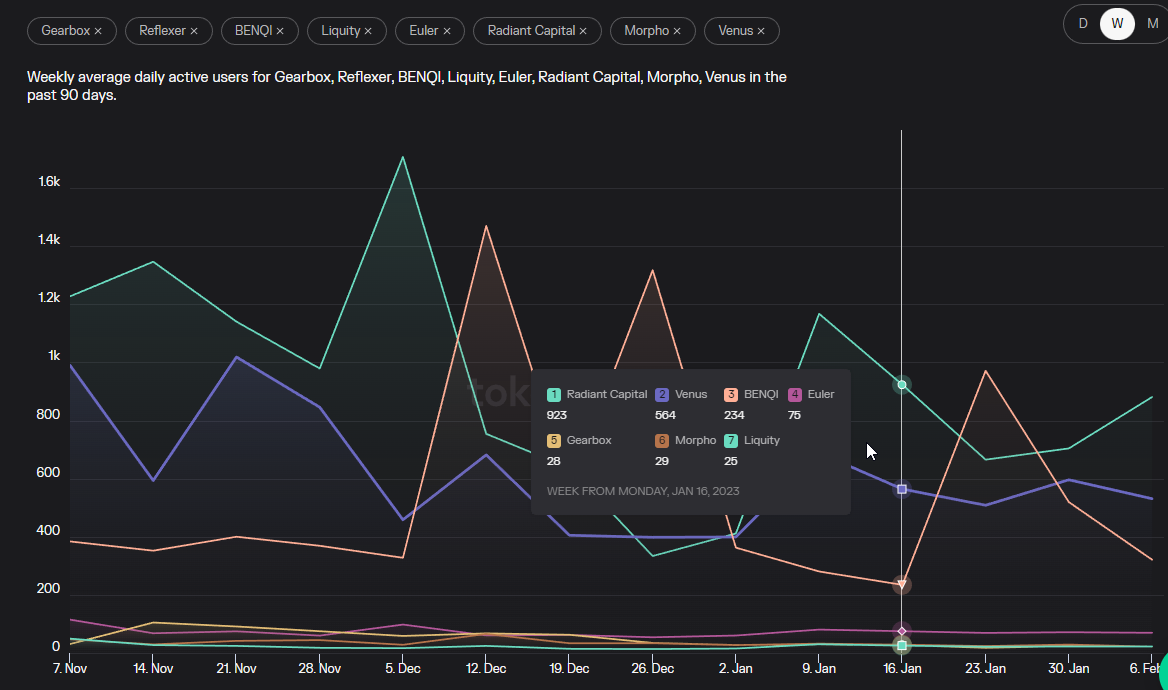Click the BENQI value 234 in tooltip

pos(734,415)
